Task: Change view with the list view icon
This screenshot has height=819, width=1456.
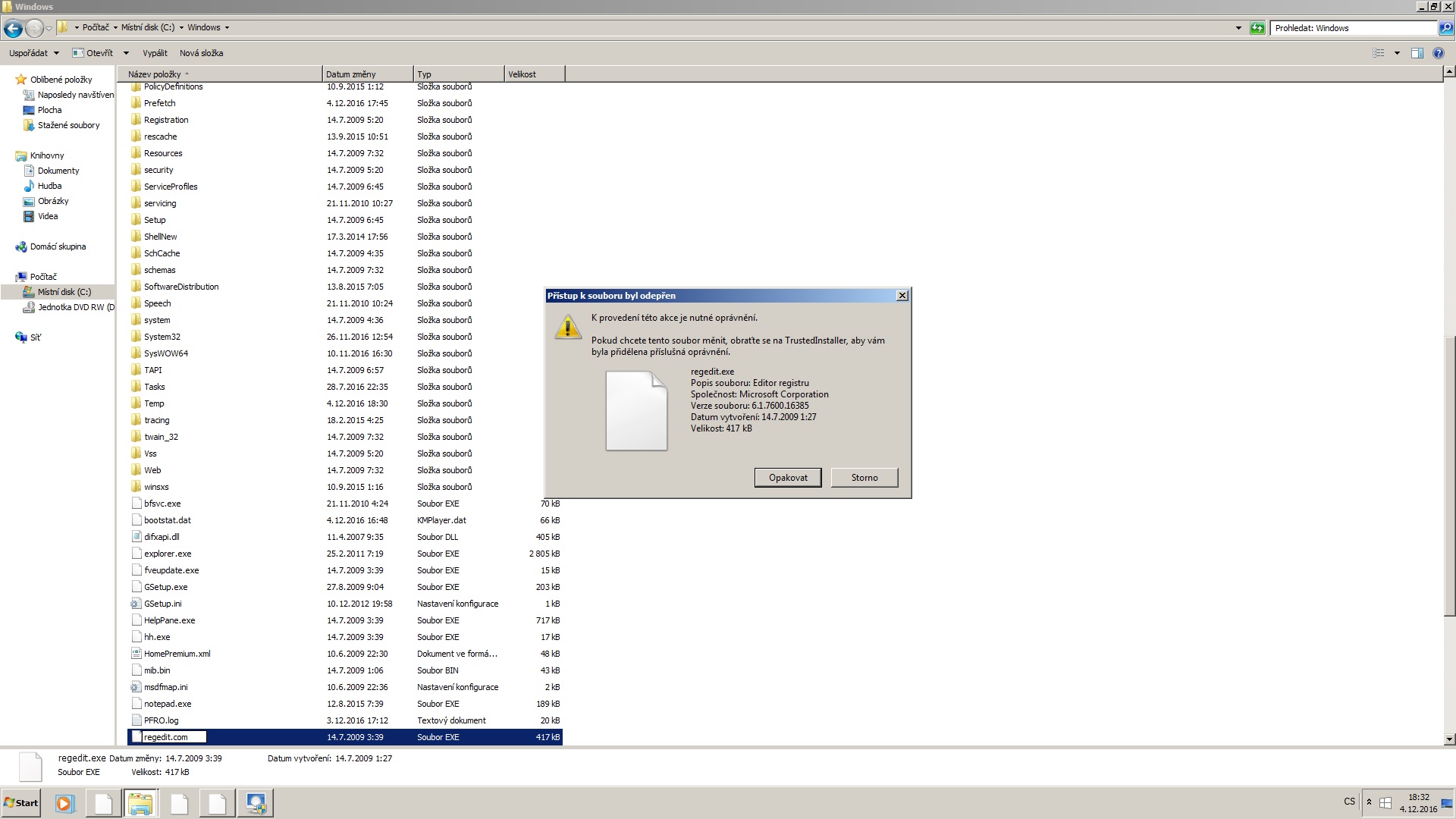Action: (1379, 53)
